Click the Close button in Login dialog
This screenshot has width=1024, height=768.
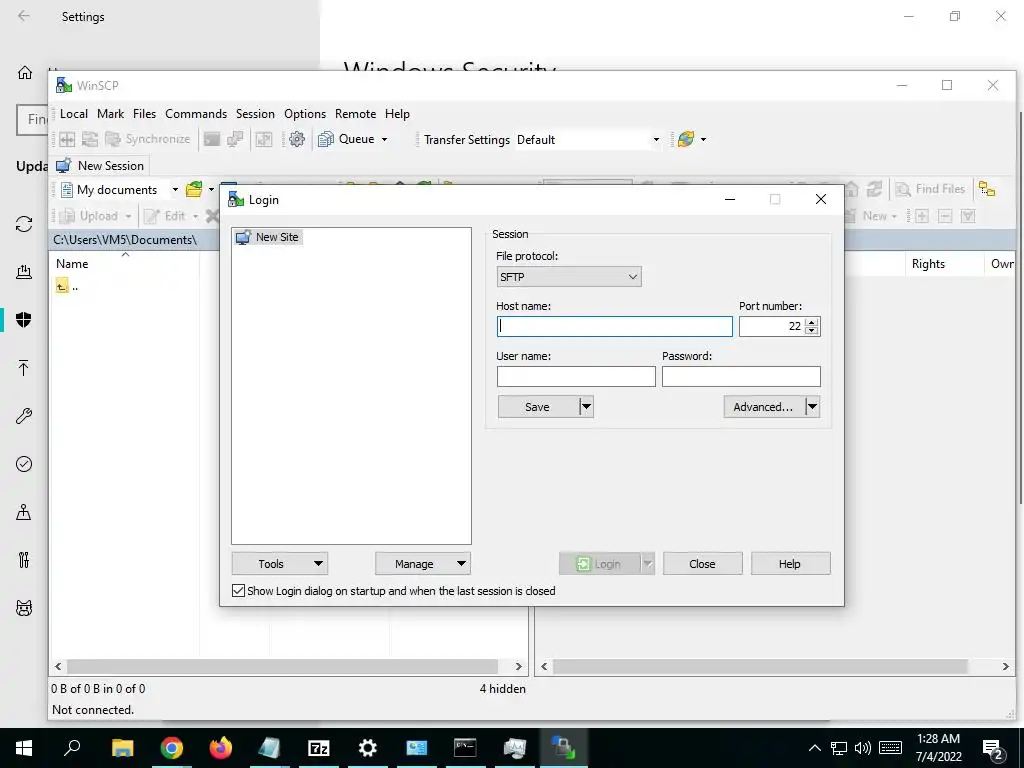pos(703,564)
